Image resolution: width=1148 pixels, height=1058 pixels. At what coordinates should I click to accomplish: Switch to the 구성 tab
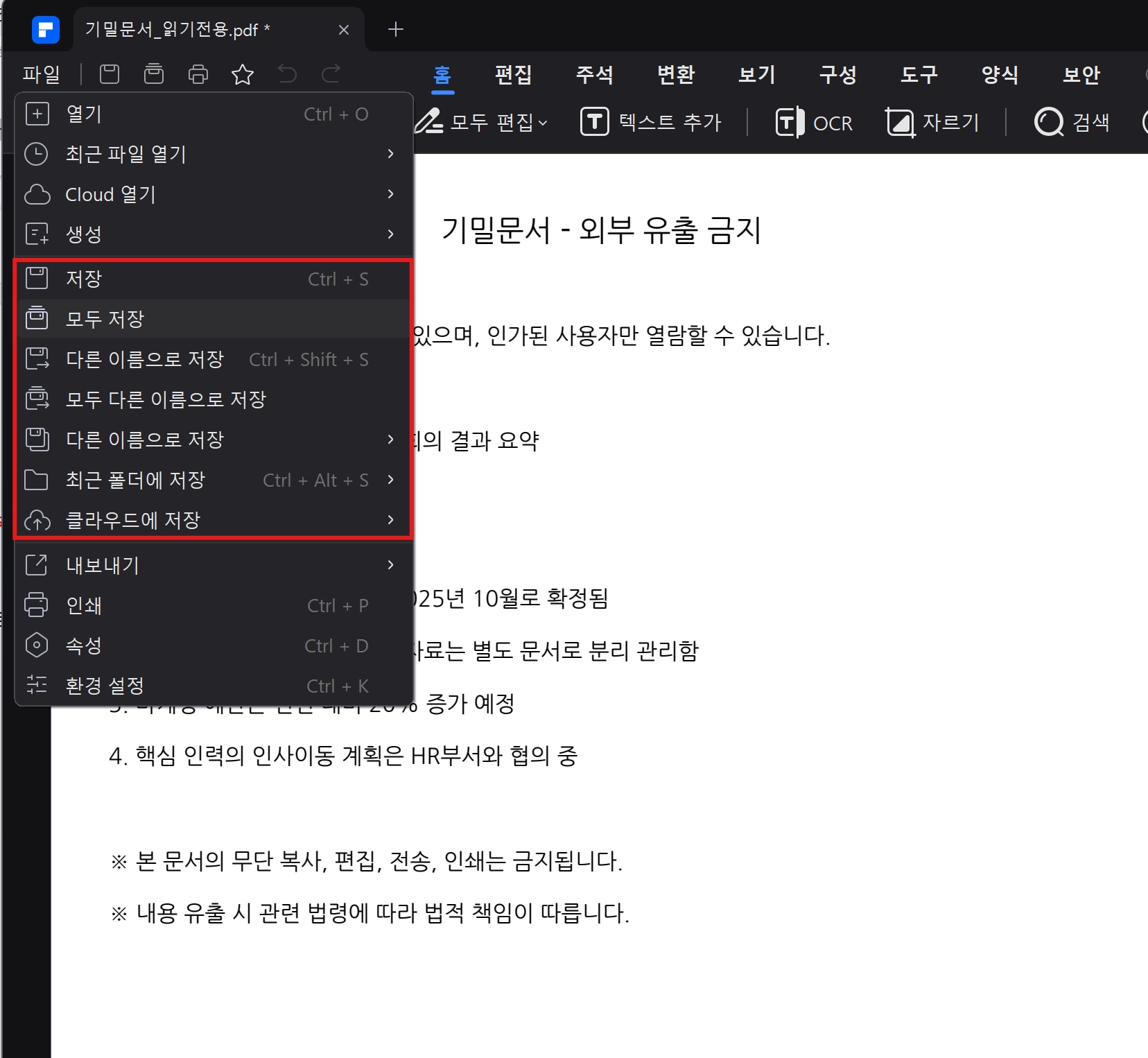click(838, 74)
